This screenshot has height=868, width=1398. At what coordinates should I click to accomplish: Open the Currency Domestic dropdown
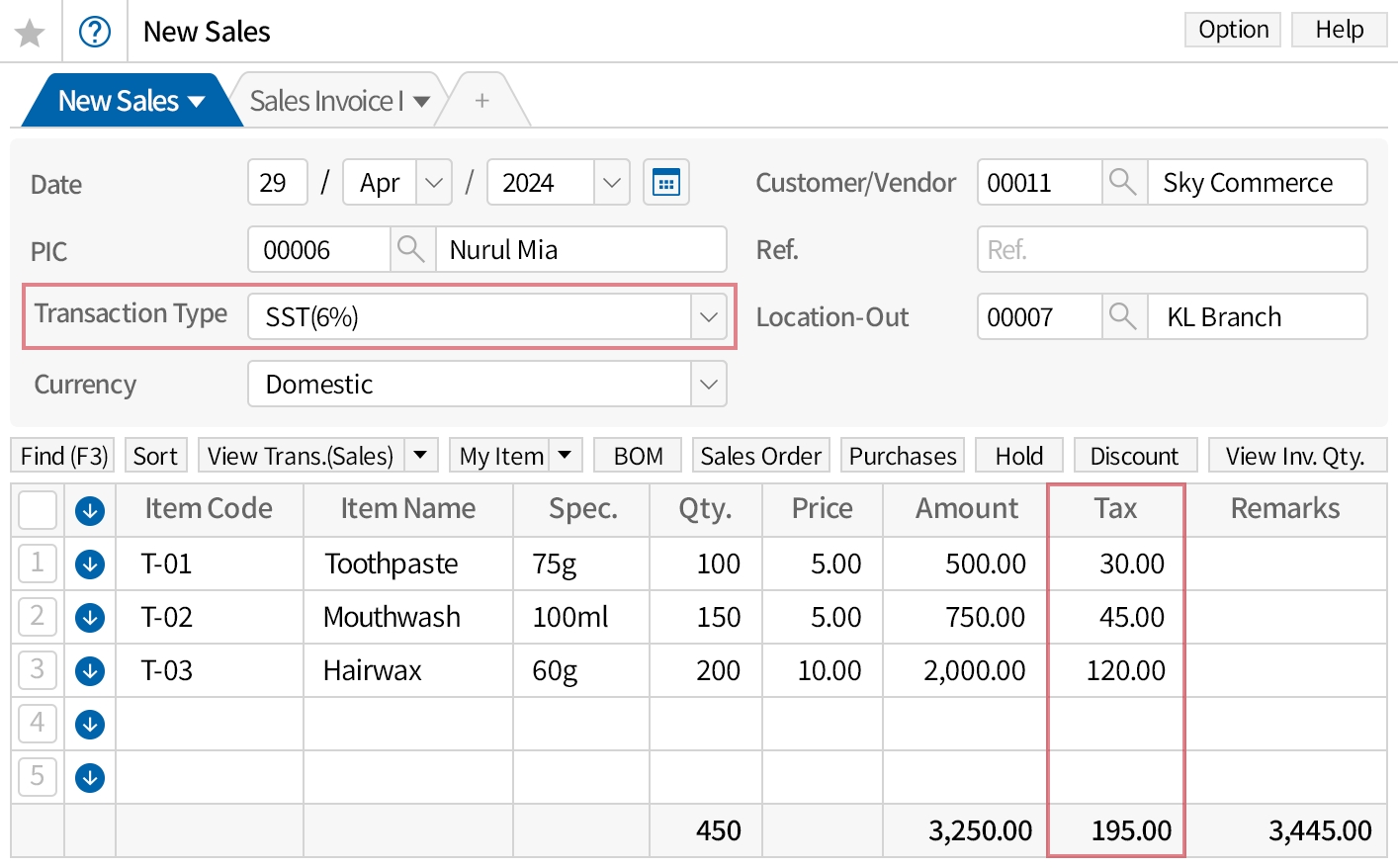click(708, 385)
